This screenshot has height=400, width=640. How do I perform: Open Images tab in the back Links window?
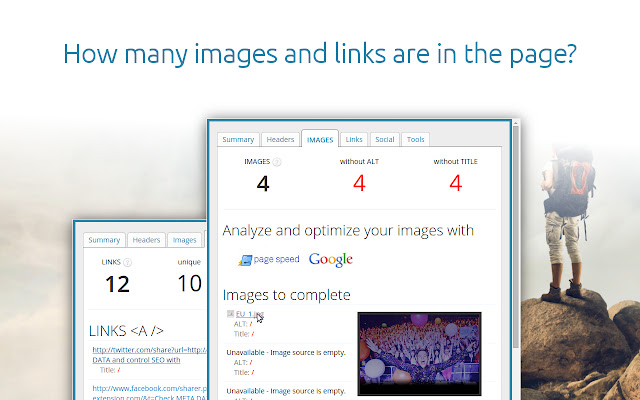click(x=184, y=240)
